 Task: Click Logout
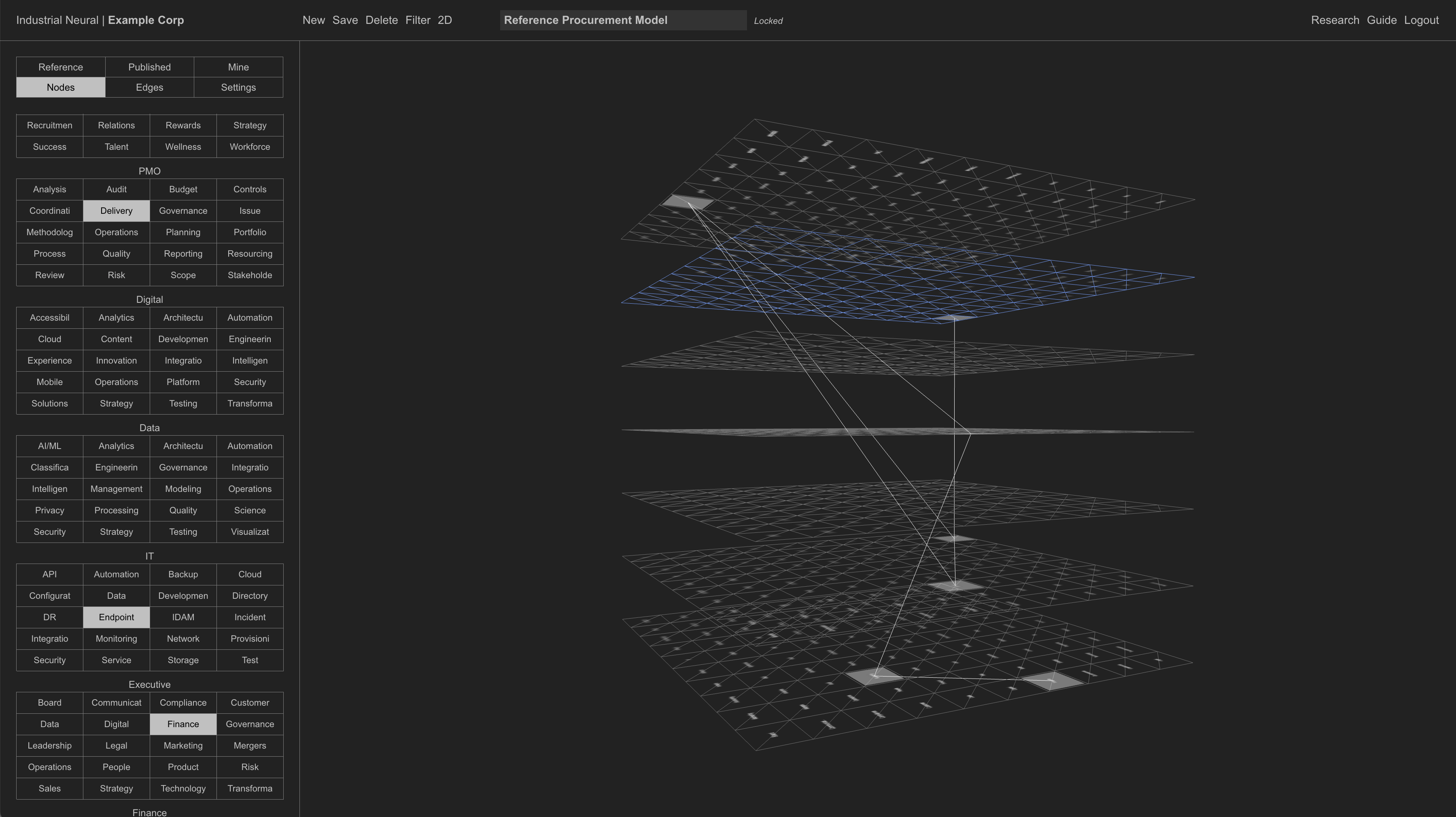(1421, 20)
